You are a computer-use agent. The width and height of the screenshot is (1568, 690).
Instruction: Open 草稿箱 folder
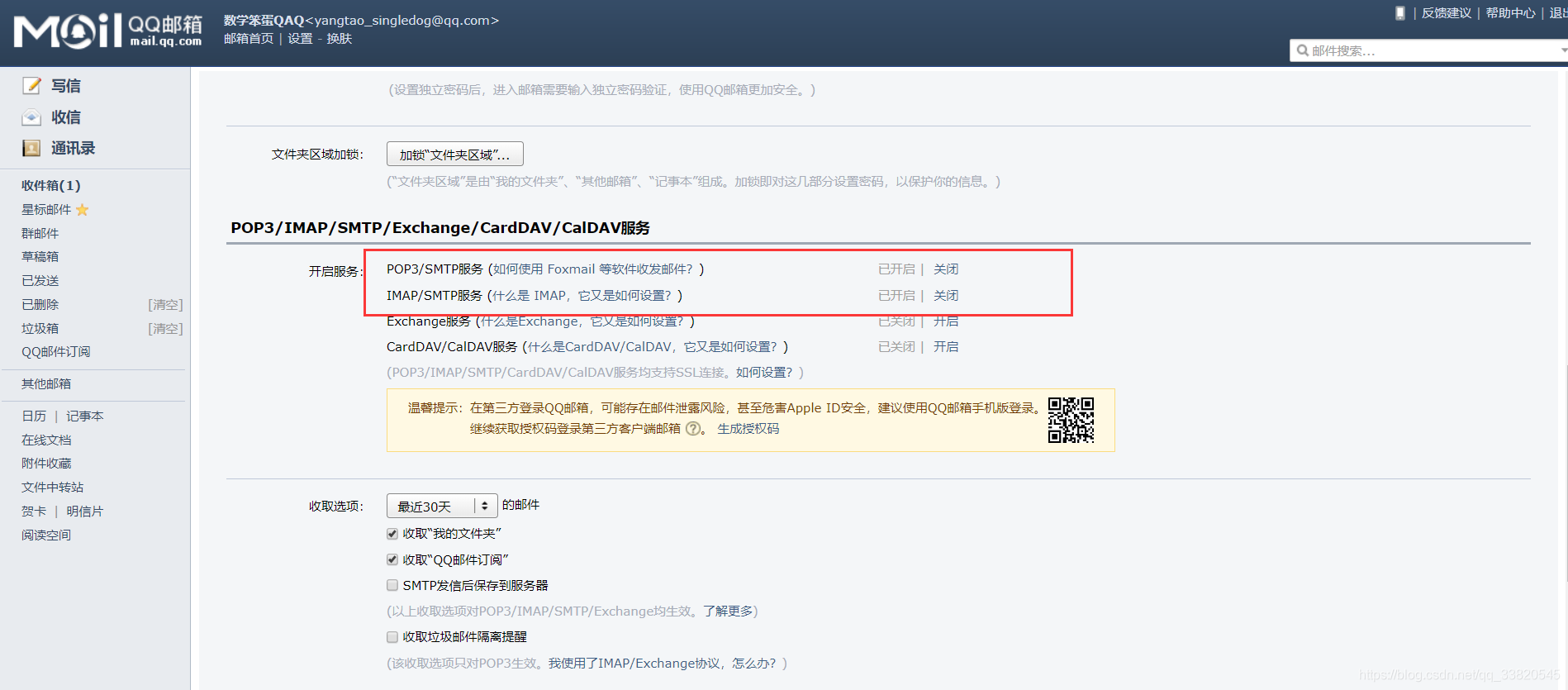[40, 257]
